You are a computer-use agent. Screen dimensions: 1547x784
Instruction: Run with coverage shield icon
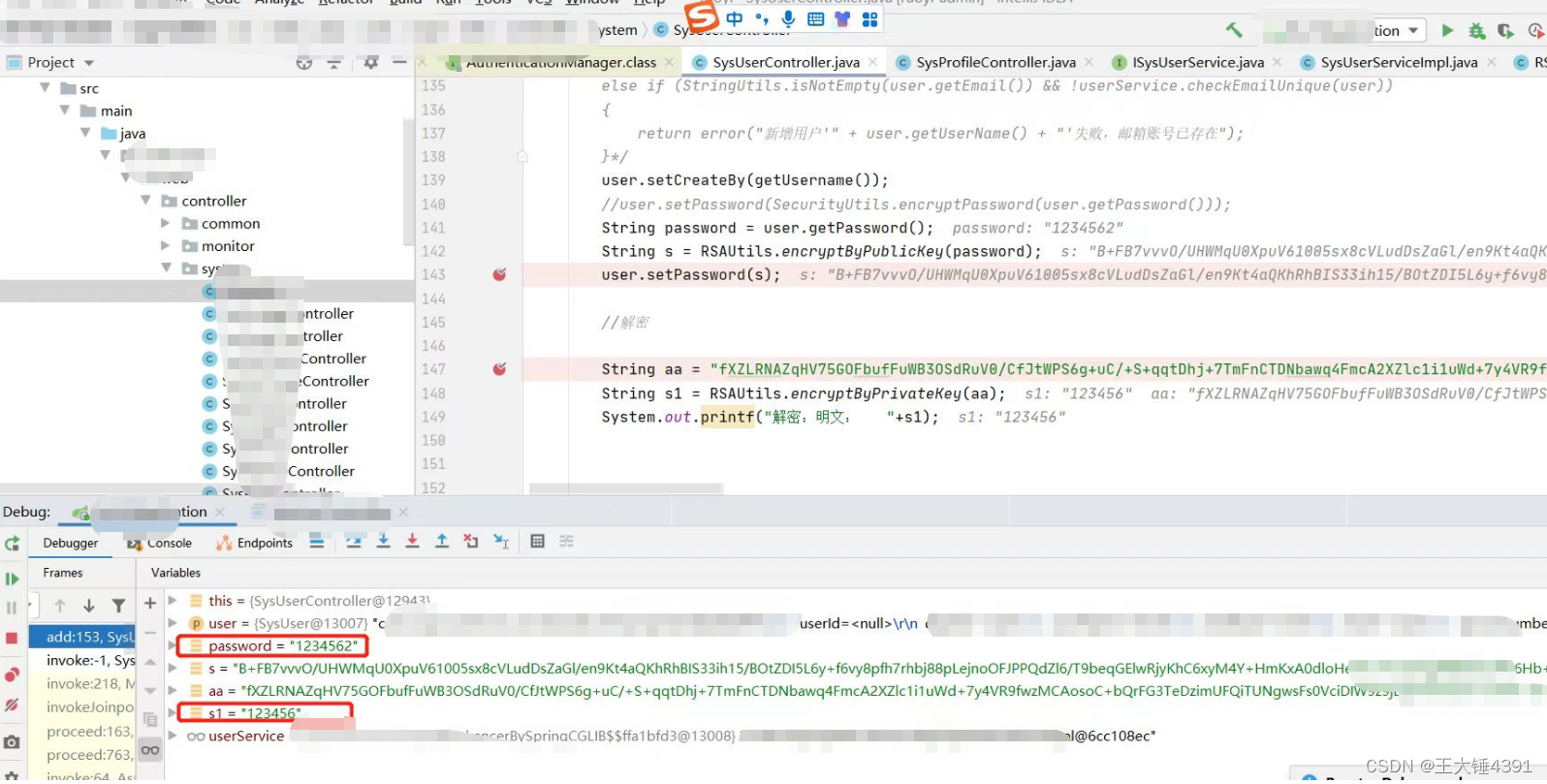click(x=1505, y=31)
